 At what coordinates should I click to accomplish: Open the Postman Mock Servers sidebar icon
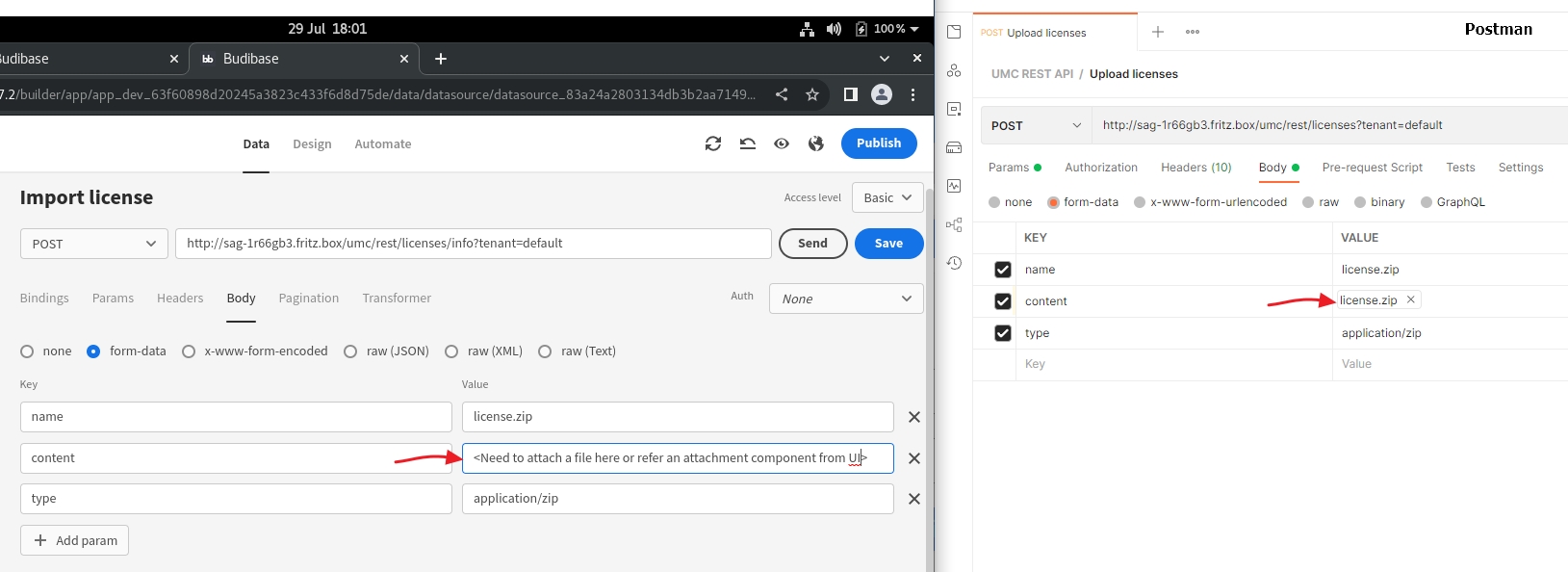[954, 147]
